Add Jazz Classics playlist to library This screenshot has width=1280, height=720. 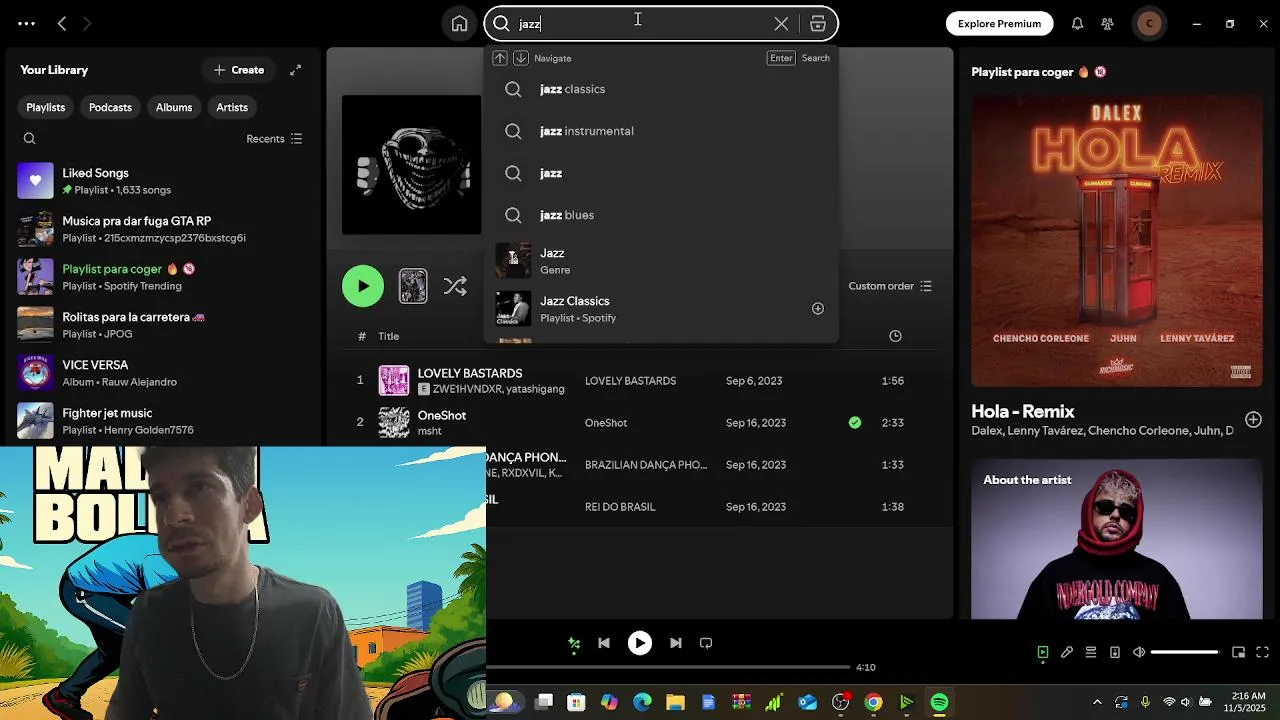[817, 309]
